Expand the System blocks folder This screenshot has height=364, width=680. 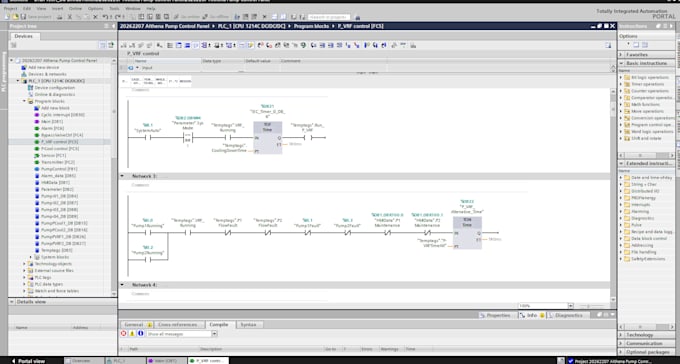pyautogui.click(x=31, y=257)
